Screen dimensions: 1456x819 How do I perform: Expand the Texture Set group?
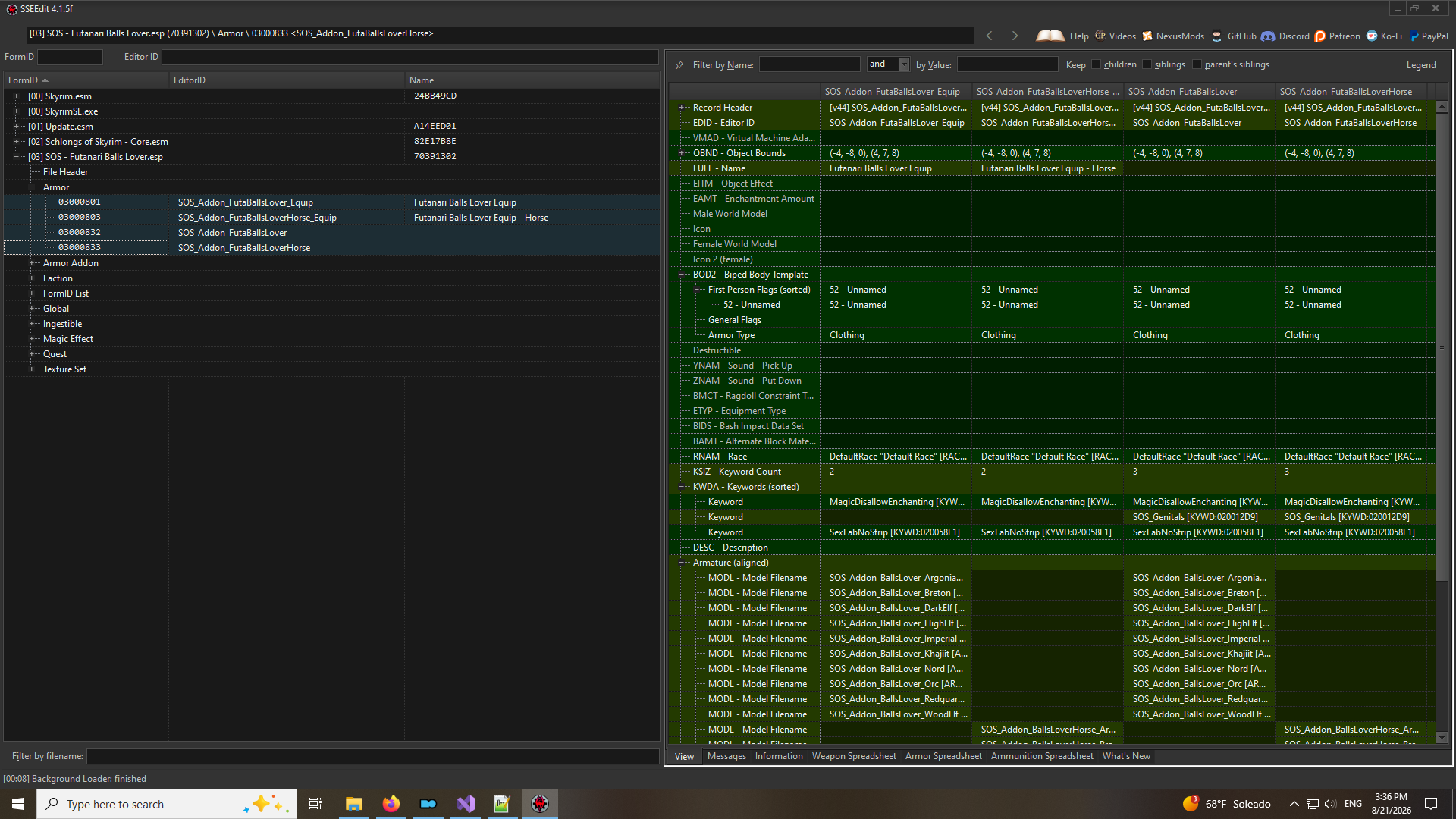[x=32, y=369]
